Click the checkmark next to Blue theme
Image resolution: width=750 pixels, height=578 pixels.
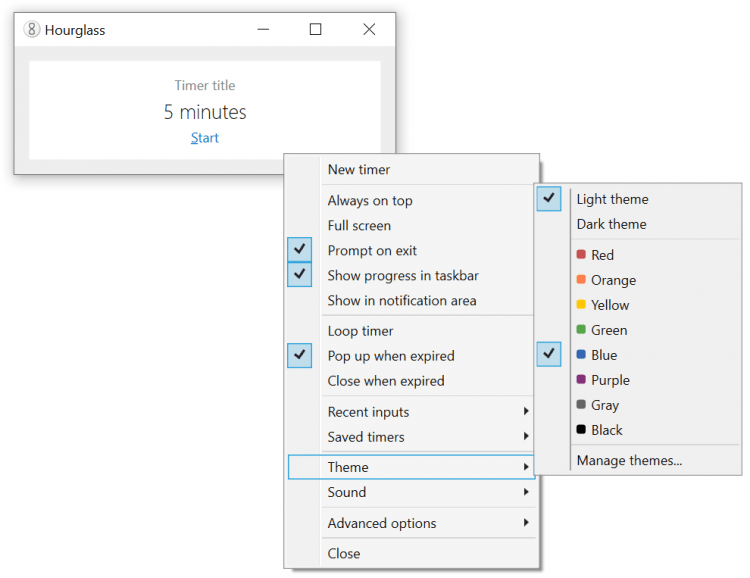coord(549,354)
